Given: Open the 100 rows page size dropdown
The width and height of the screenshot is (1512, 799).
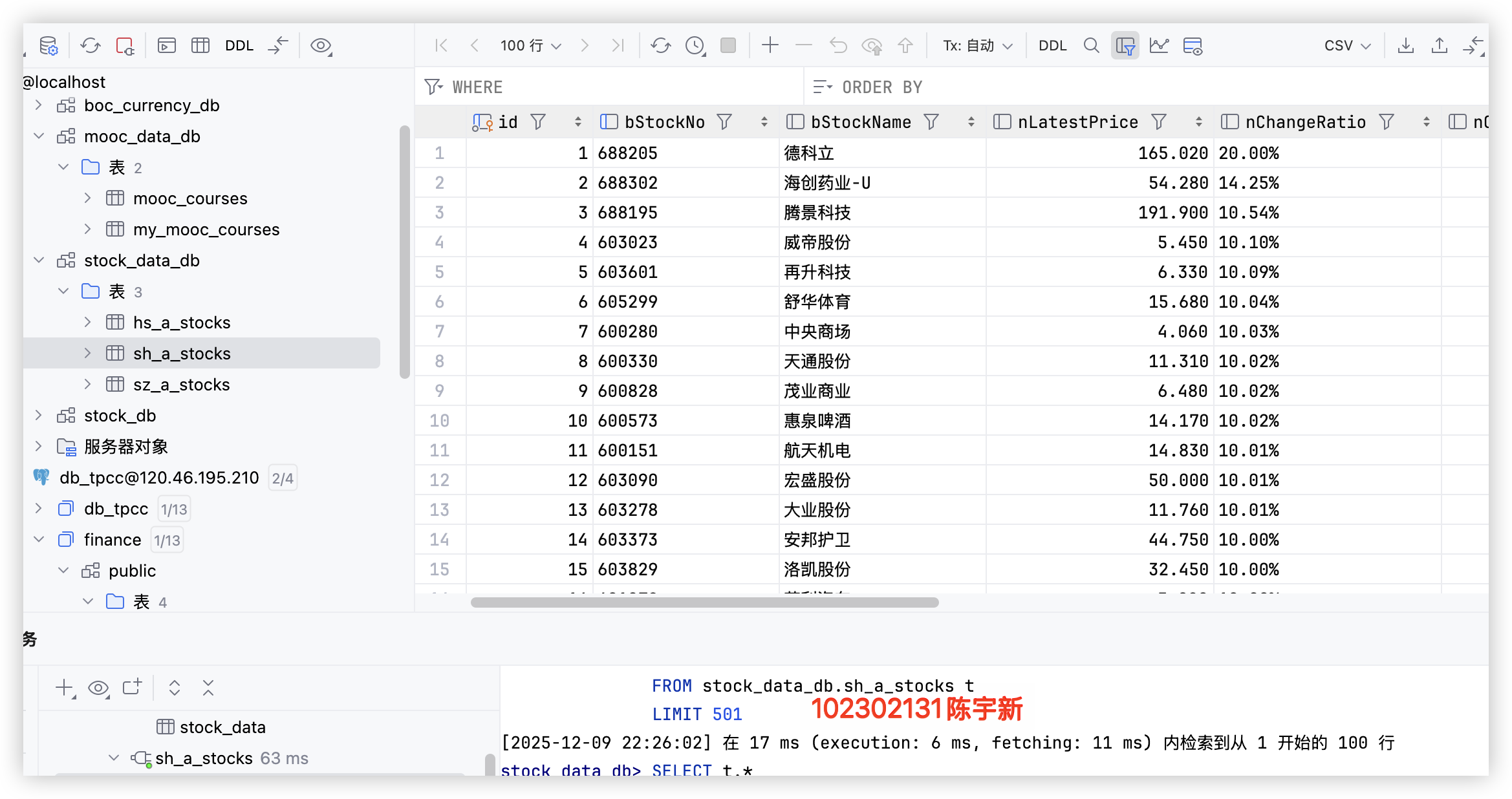Looking at the screenshot, I should coord(530,46).
